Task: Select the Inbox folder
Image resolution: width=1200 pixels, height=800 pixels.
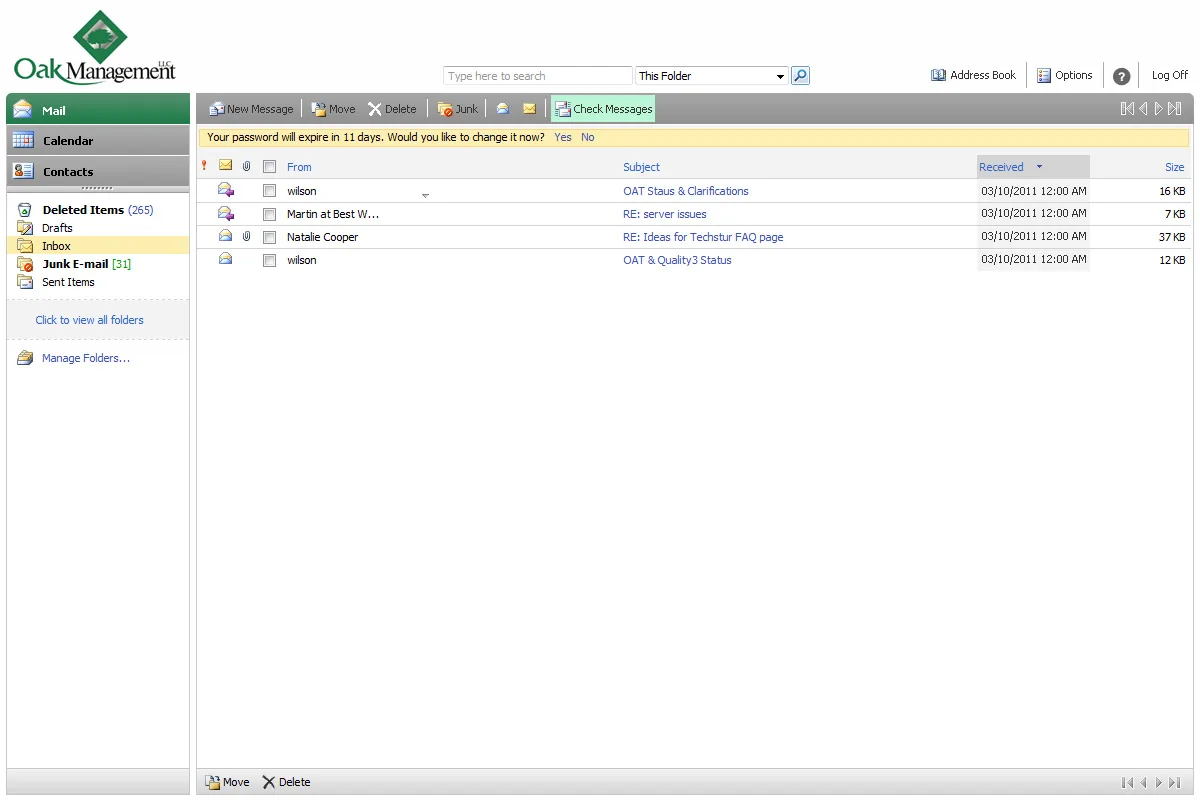Action: [56, 246]
